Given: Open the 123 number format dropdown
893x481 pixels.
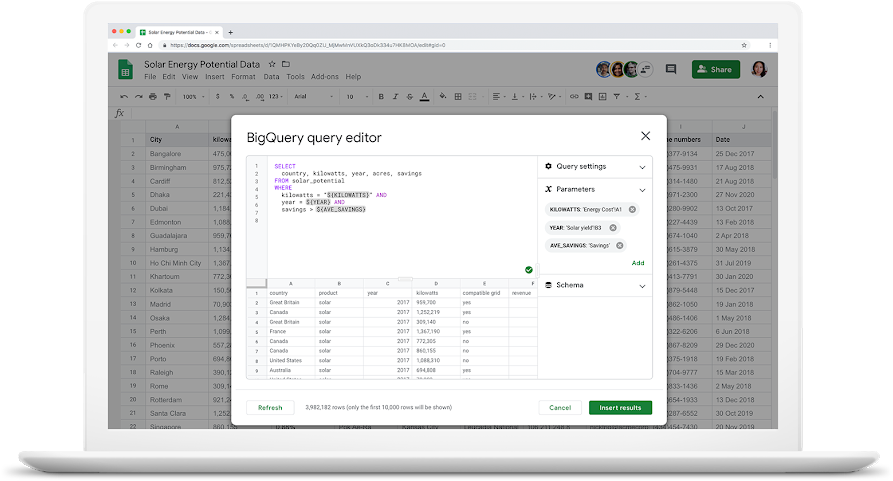Looking at the screenshot, I should point(276,97).
